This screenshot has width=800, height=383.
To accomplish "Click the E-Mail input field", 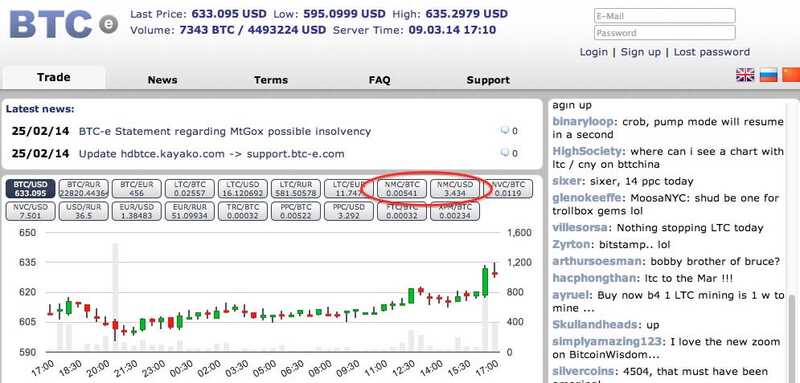I will tap(664, 16).
